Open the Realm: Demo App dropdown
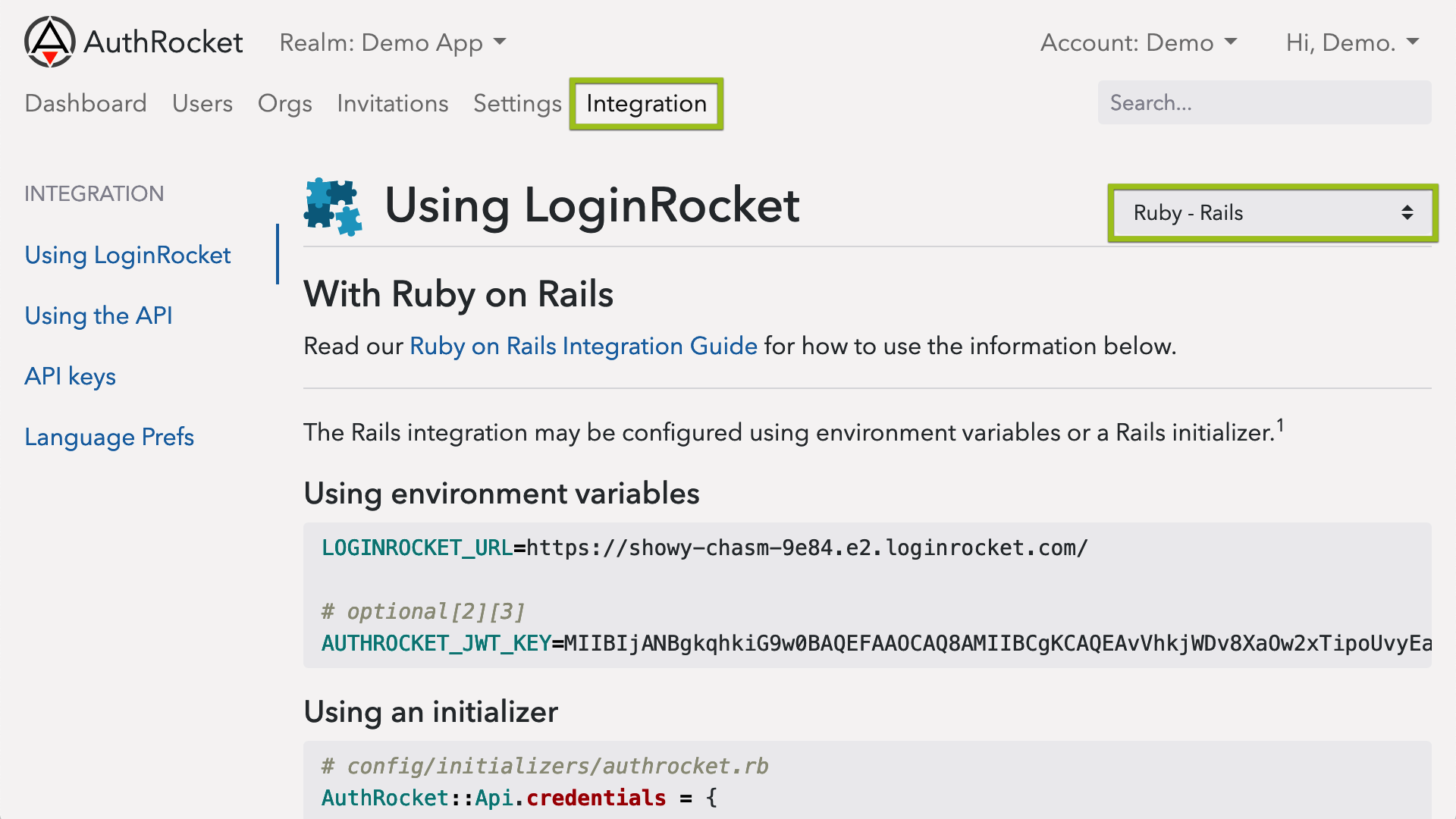This screenshot has width=1456, height=819. [392, 43]
